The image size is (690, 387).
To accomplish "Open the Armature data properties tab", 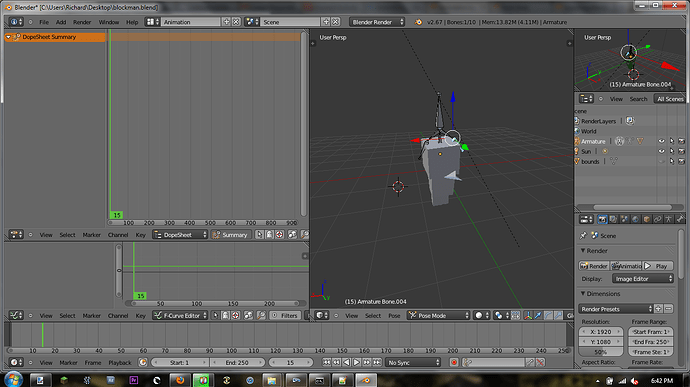I will click(668, 219).
